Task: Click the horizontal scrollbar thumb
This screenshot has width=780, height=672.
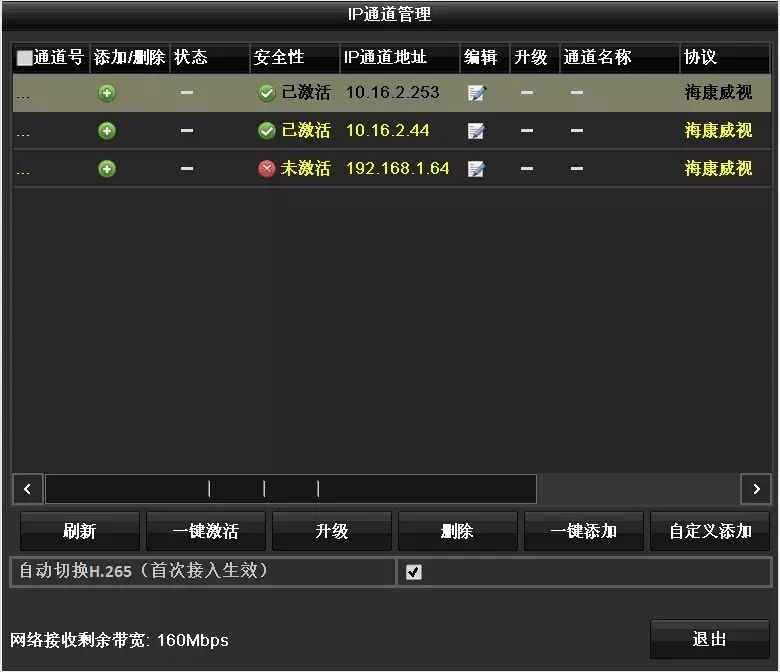Action: [x=291, y=489]
